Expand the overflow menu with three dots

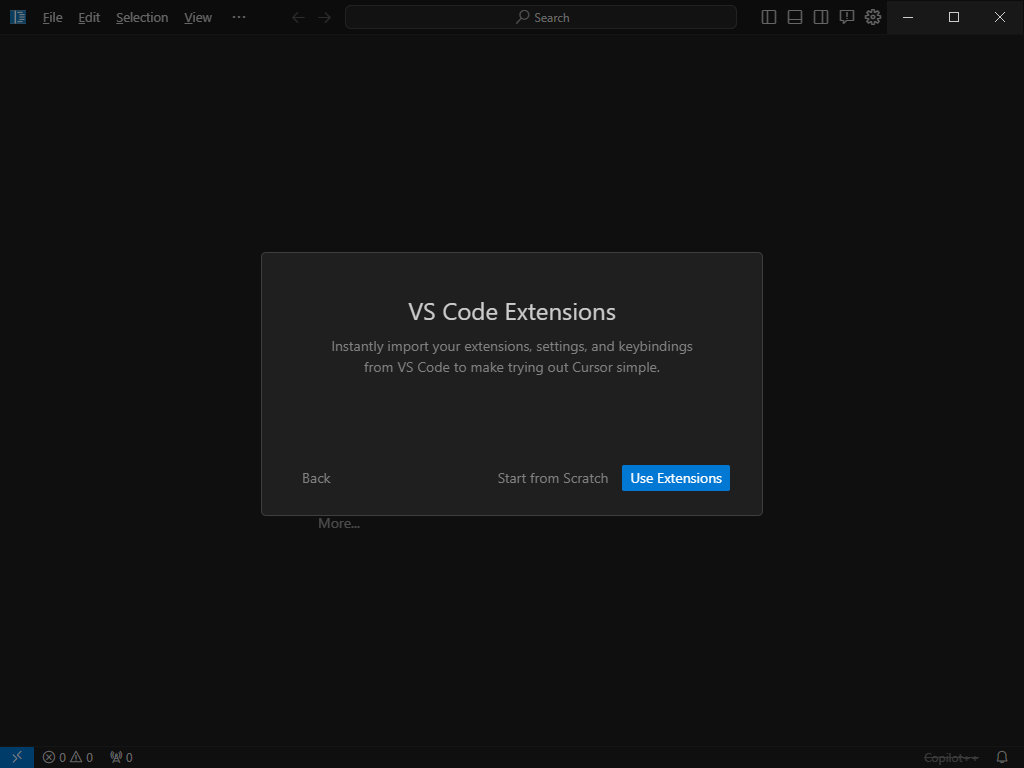pyautogui.click(x=239, y=17)
